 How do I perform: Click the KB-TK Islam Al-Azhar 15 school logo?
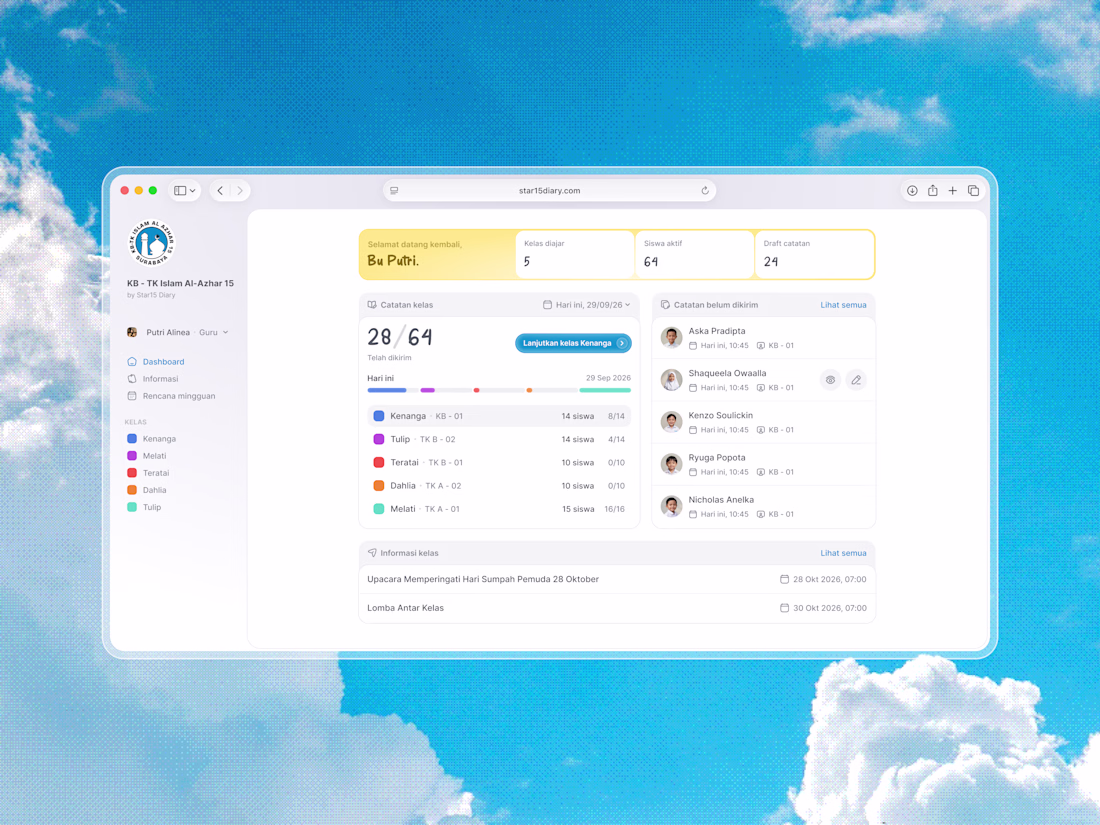pos(152,243)
